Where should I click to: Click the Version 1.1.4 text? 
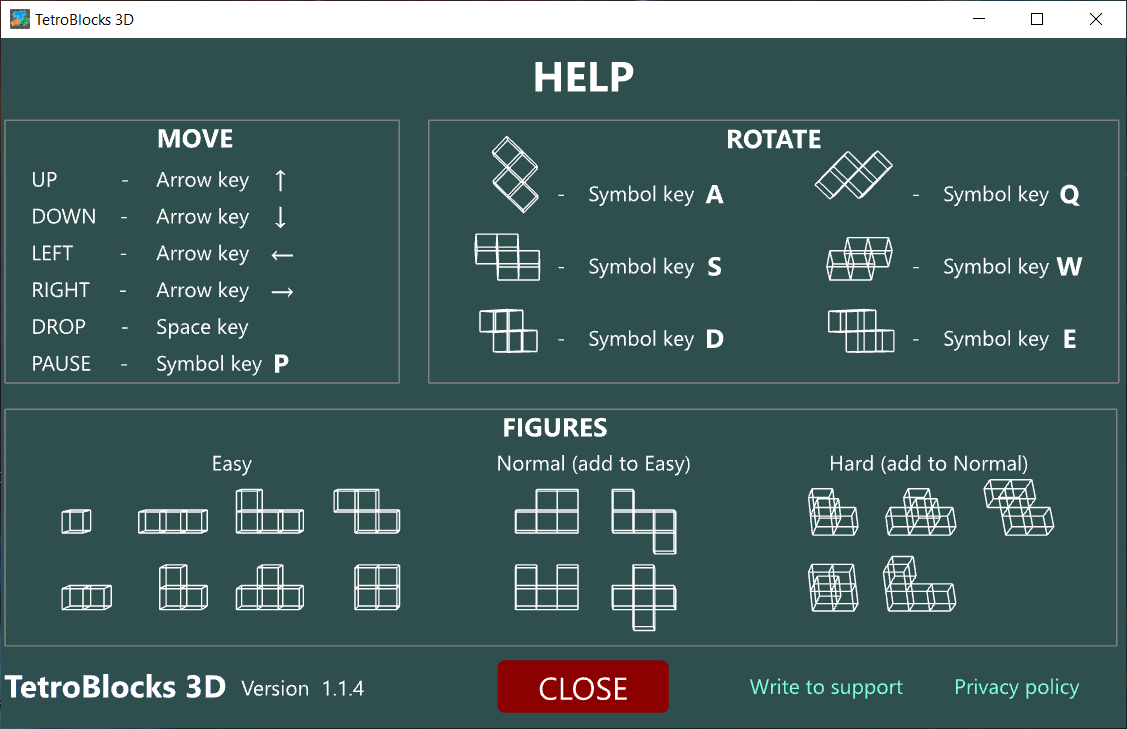coord(303,689)
